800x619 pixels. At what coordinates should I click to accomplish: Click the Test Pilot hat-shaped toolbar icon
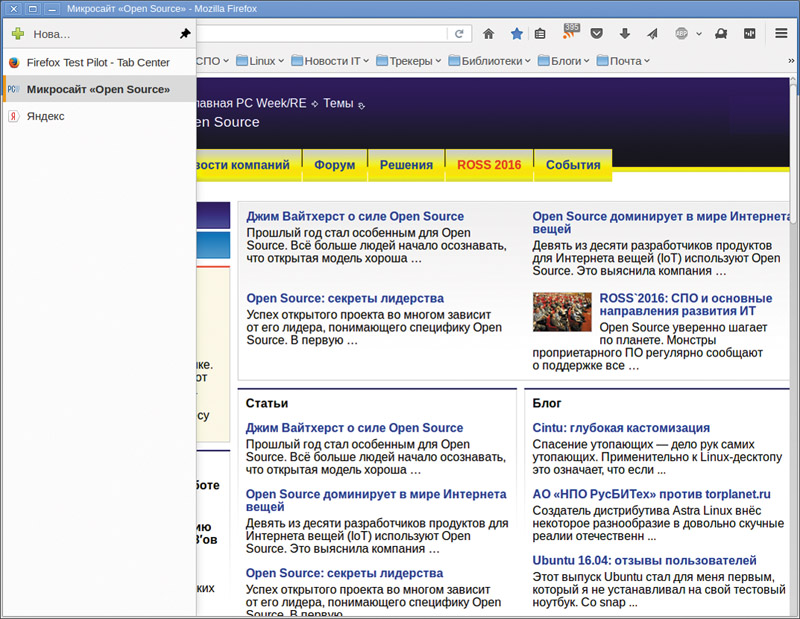tap(721, 34)
